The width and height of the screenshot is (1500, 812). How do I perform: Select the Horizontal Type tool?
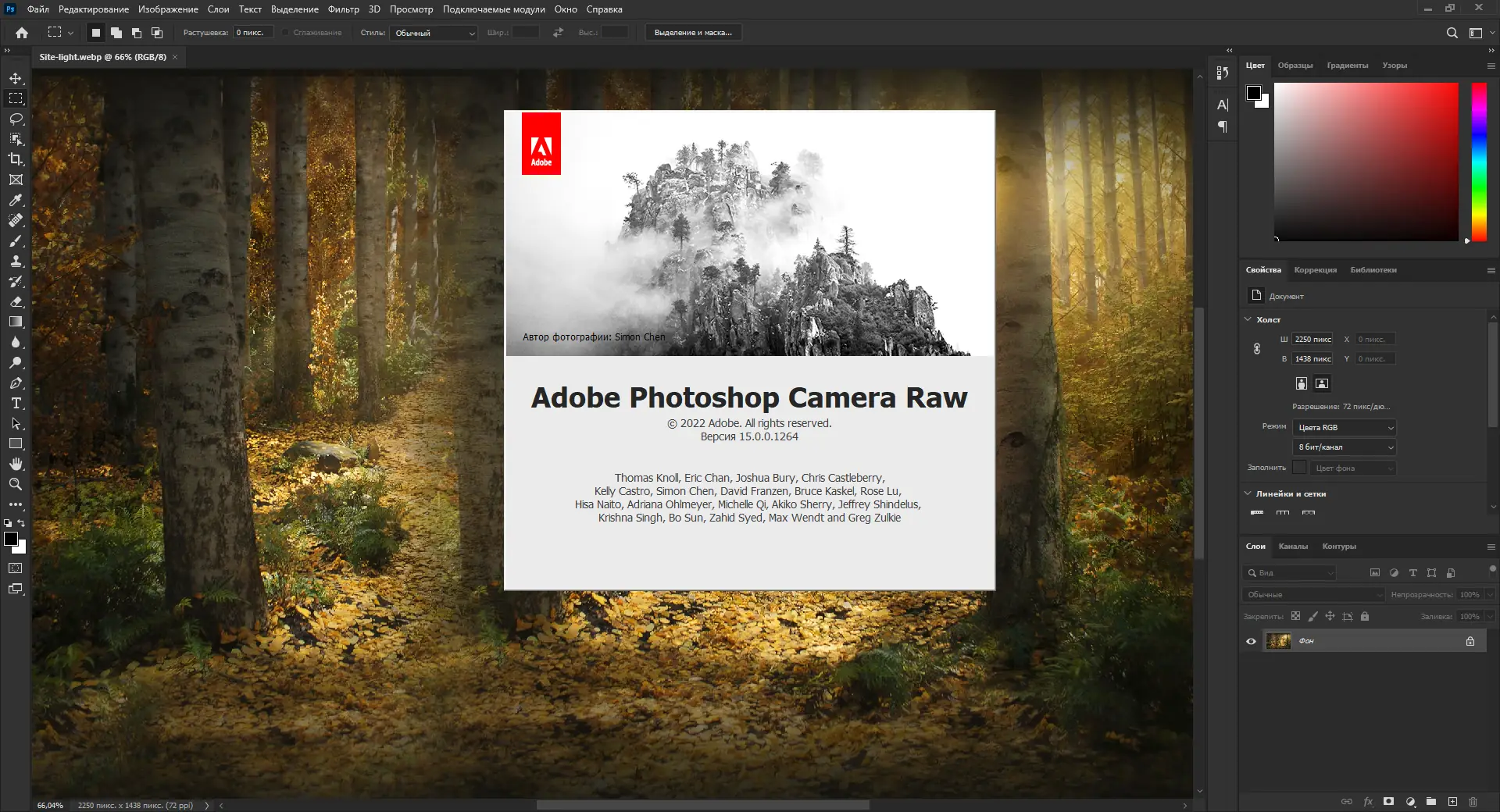coord(16,404)
